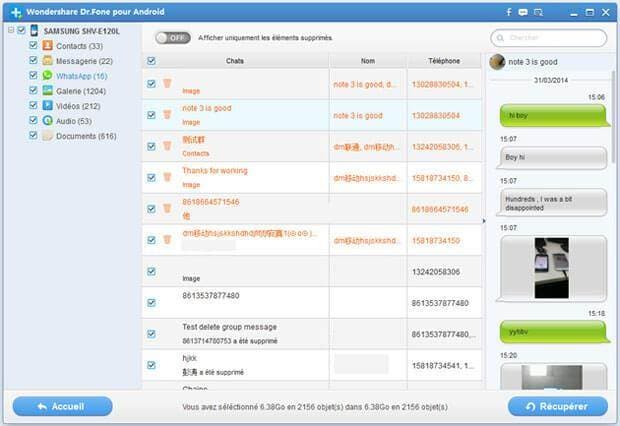Viewport: 620px width, 426px height.
Task: Click the Dr.Fone logo in title bar
Action: [x=16, y=12]
